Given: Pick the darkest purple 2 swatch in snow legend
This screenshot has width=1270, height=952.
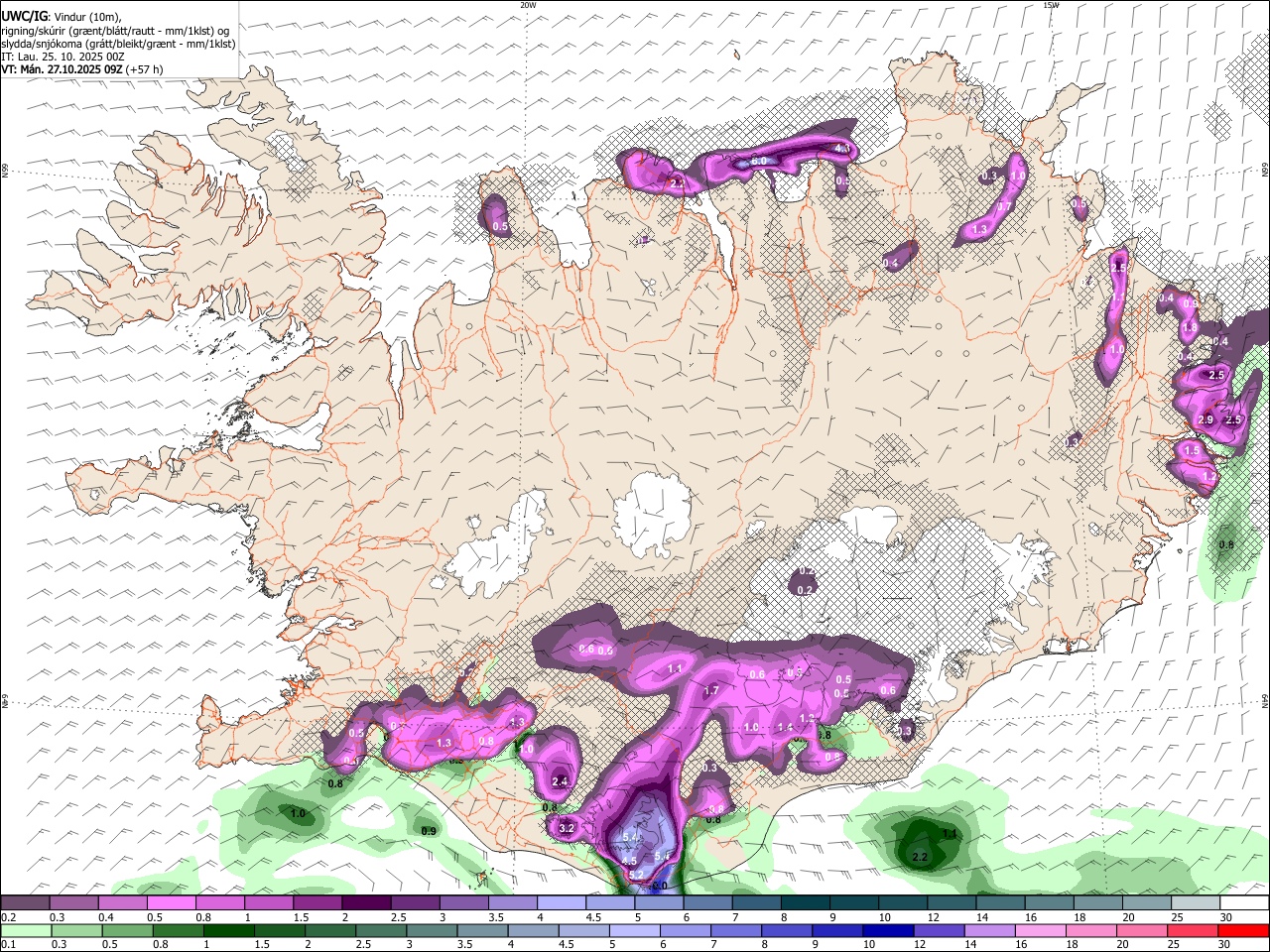Looking at the screenshot, I should click(365, 903).
